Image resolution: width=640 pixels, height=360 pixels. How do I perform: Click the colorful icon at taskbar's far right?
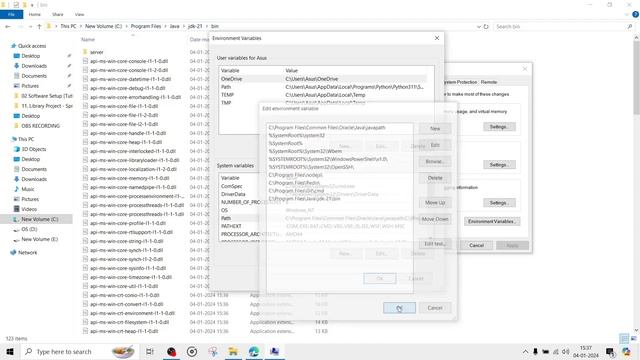(x=626, y=351)
